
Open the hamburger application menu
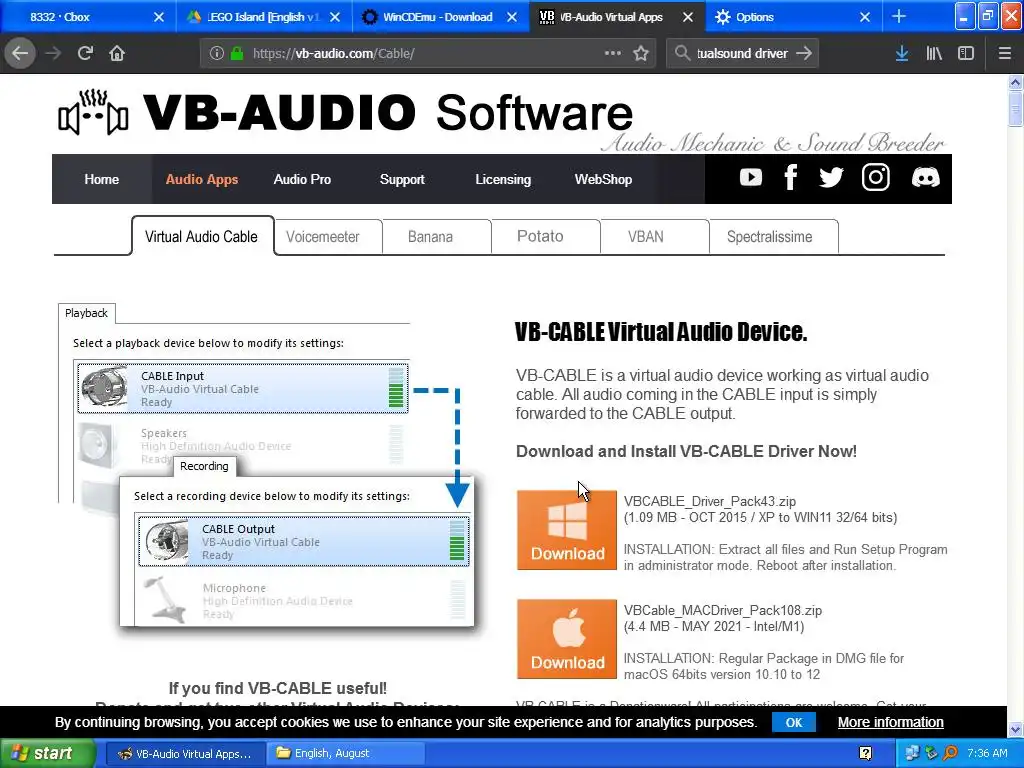[x=1005, y=54]
